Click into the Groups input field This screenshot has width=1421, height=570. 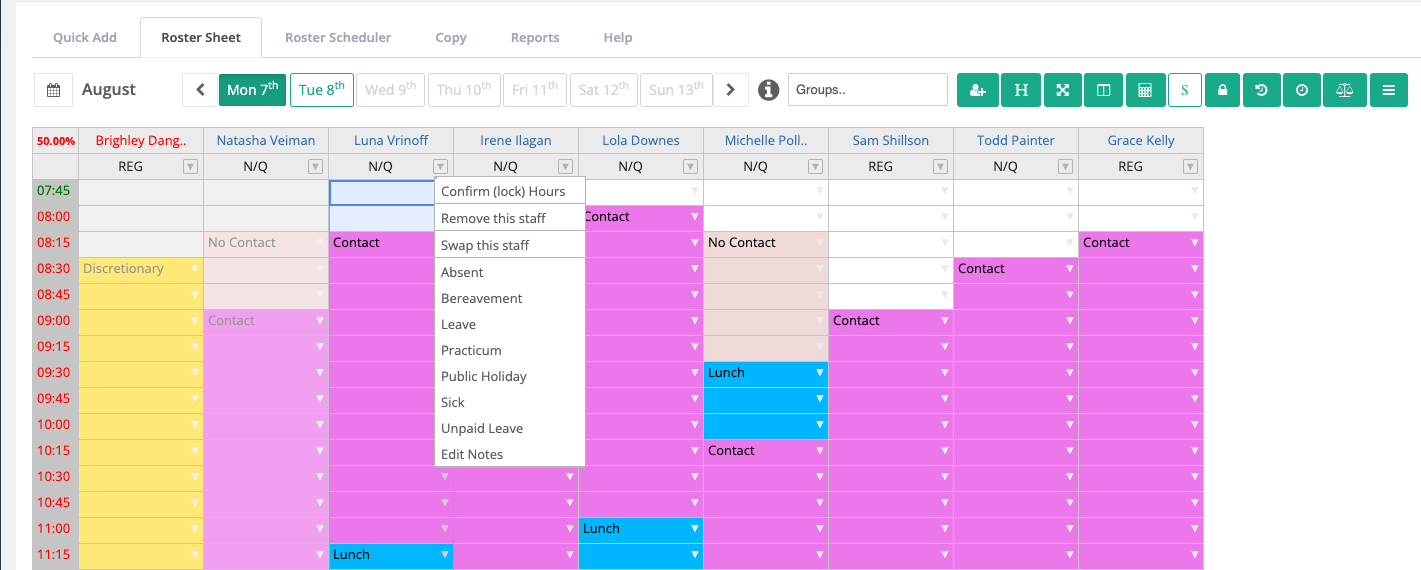(868, 89)
